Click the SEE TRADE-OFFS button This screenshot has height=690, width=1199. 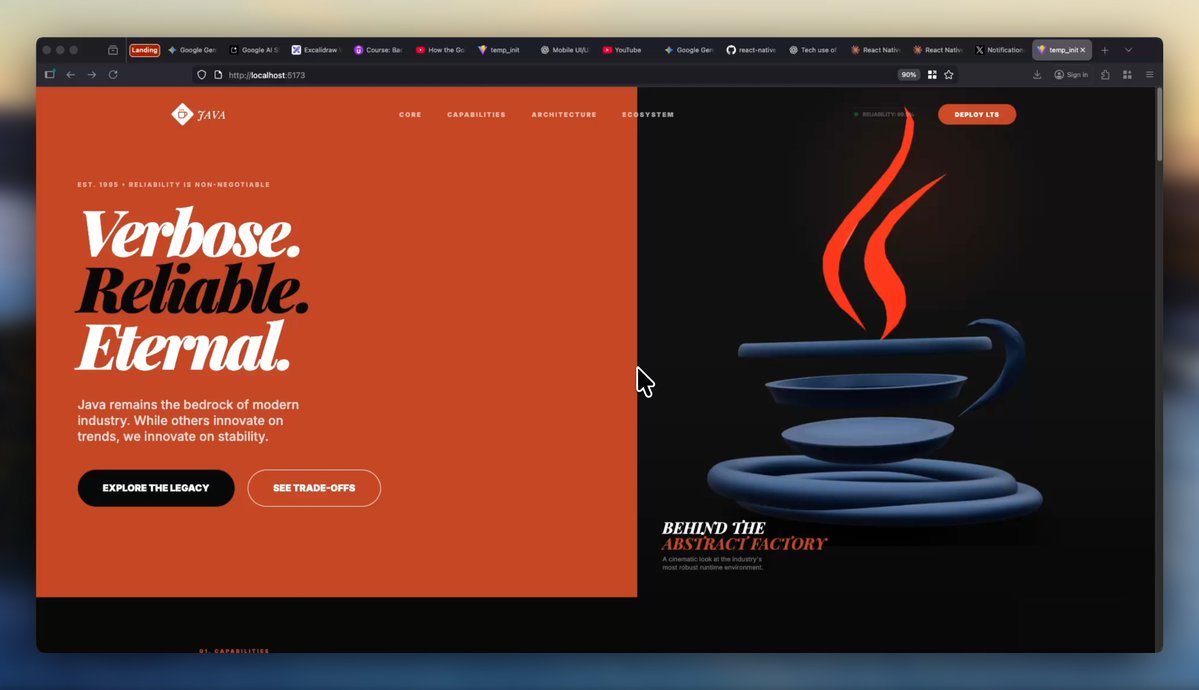314,488
